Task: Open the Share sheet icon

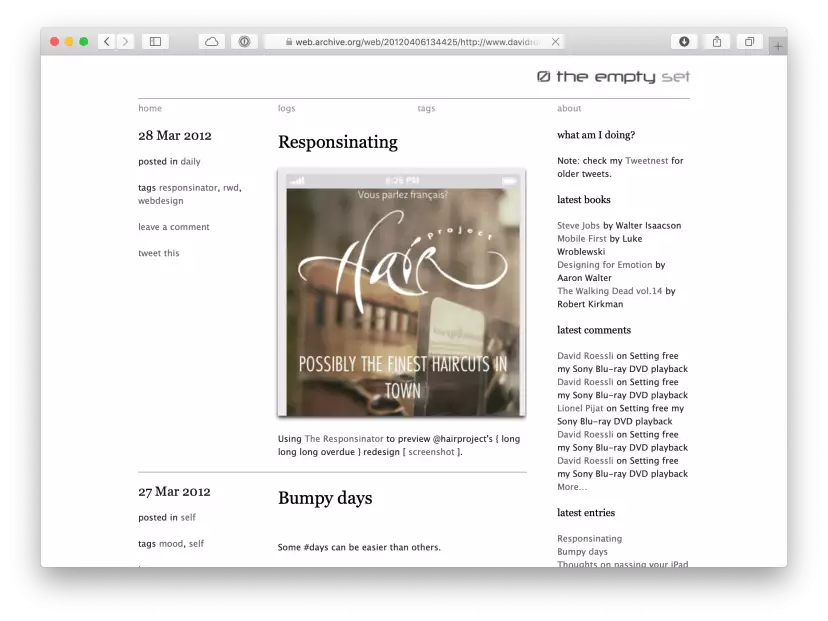Action: coord(717,42)
